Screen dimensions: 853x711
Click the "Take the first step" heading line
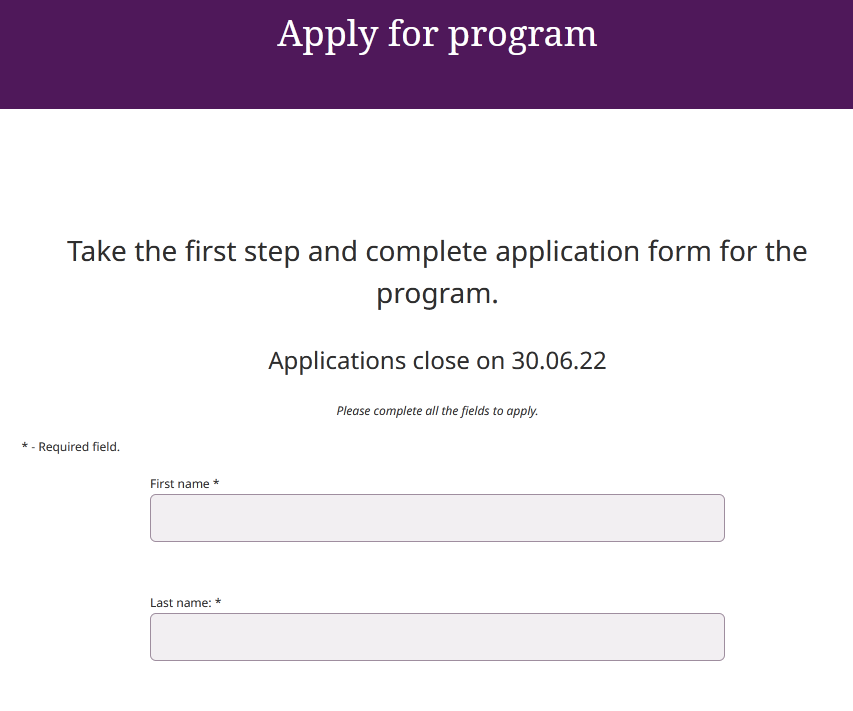tap(437, 251)
